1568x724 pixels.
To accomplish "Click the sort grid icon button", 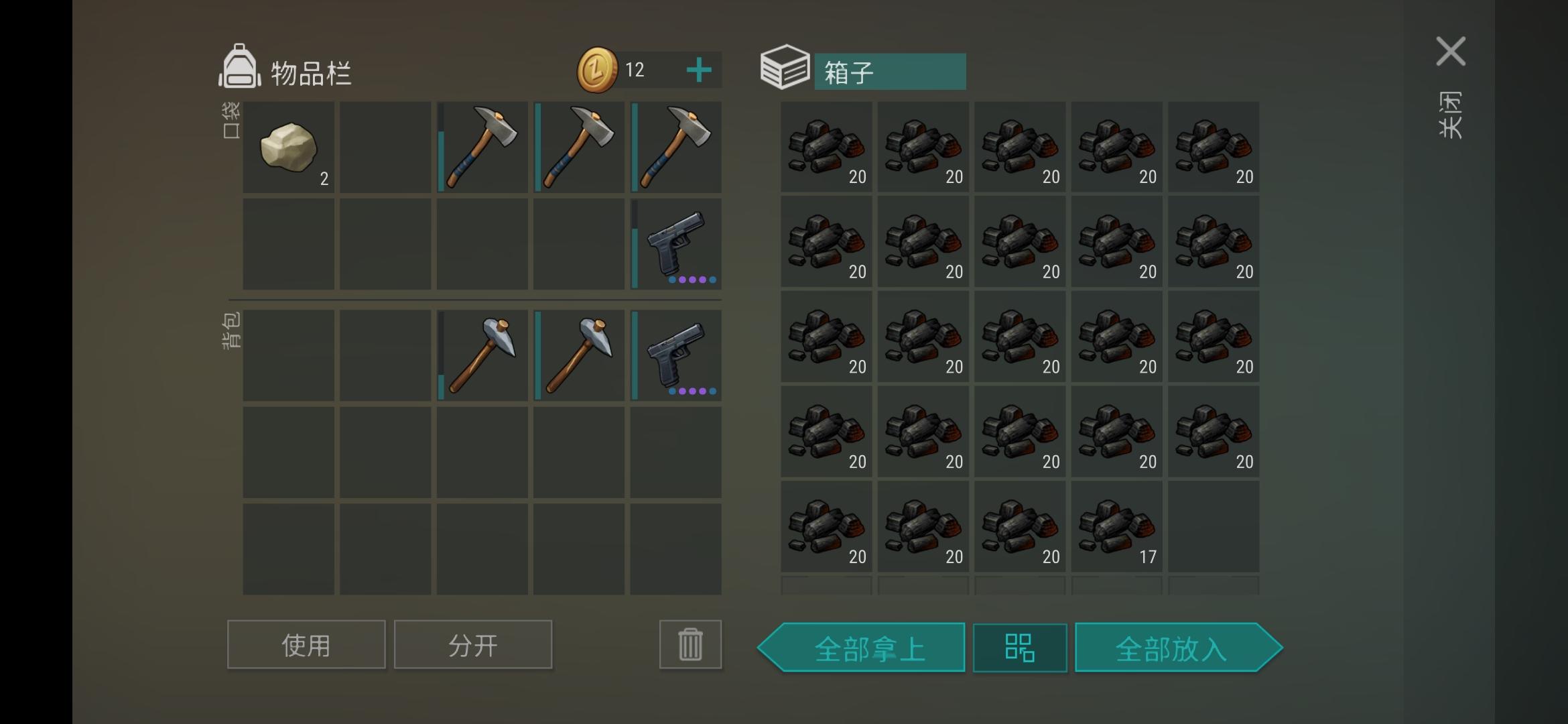I will (x=1020, y=648).
